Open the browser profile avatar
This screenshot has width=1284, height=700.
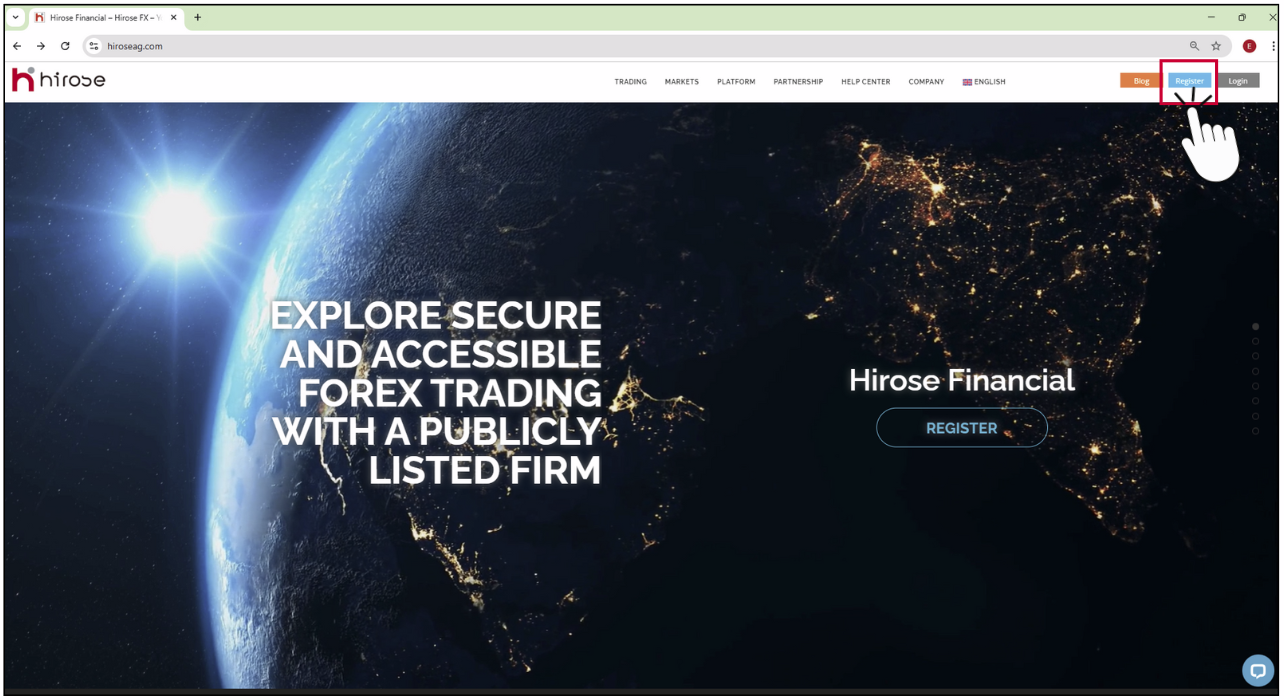point(1248,46)
